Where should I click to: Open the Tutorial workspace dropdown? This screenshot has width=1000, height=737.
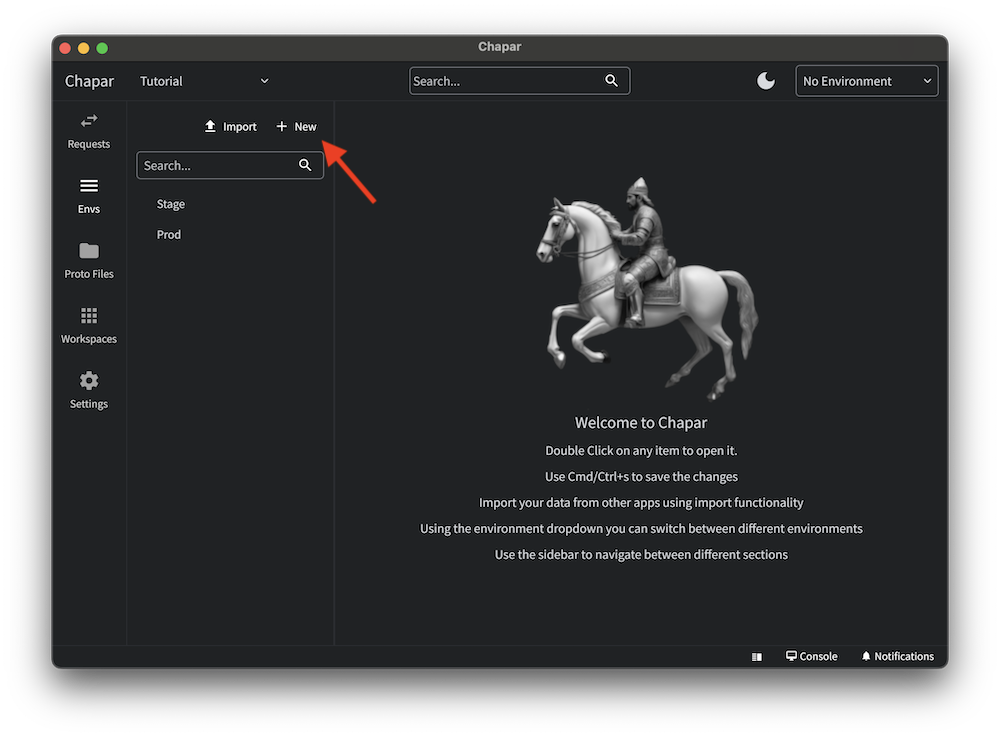coord(204,81)
